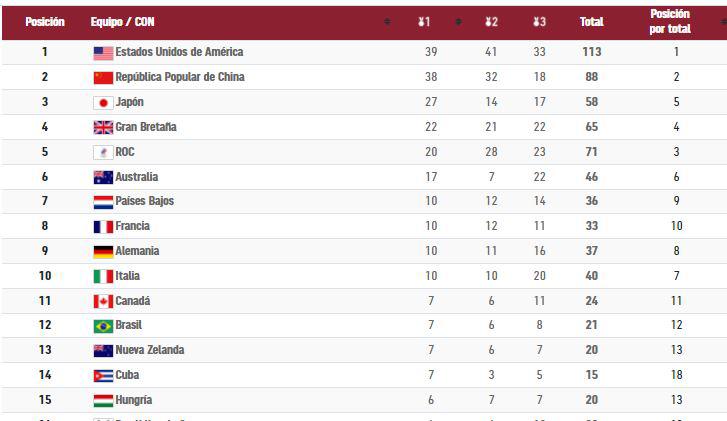Click the Australia flag icon

coord(103,177)
